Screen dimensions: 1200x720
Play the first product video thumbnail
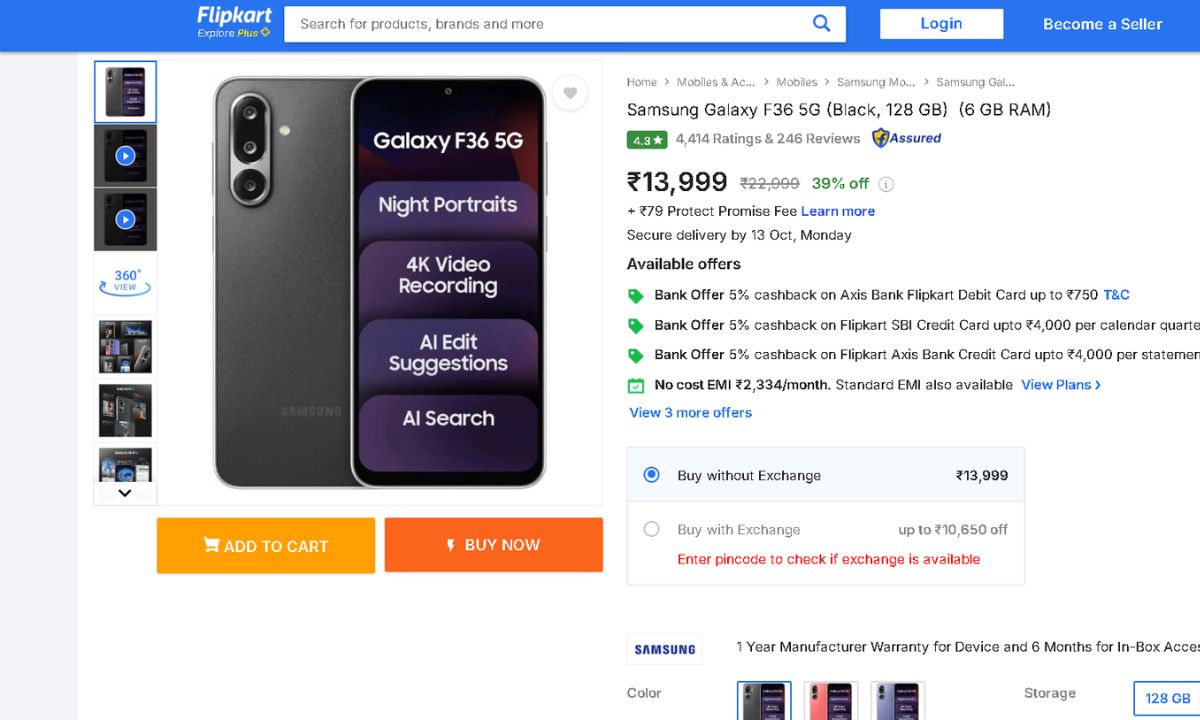click(125, 156)
